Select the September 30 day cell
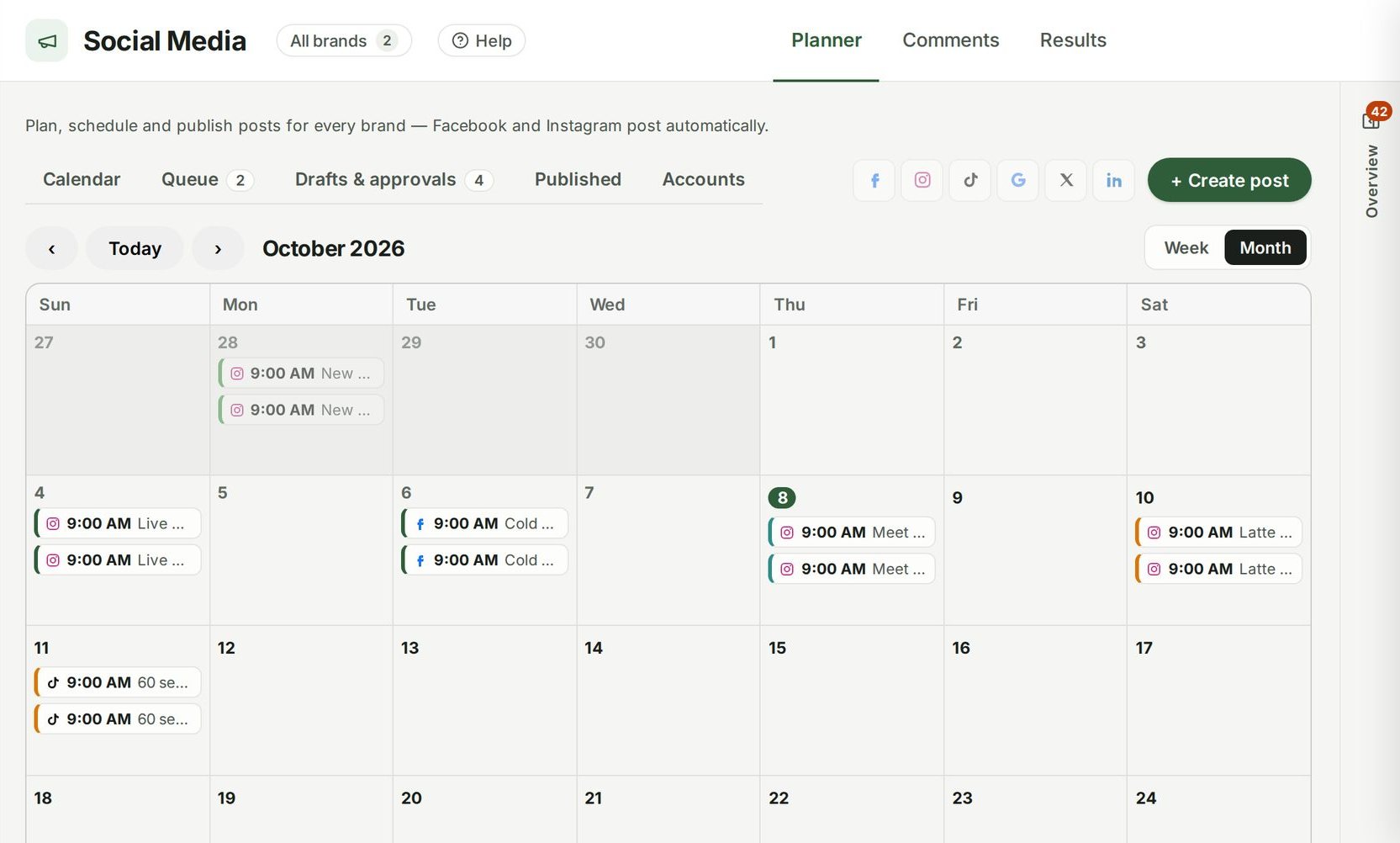The height and width of the screenshot is (843, 1400). (x=668, y=400)
